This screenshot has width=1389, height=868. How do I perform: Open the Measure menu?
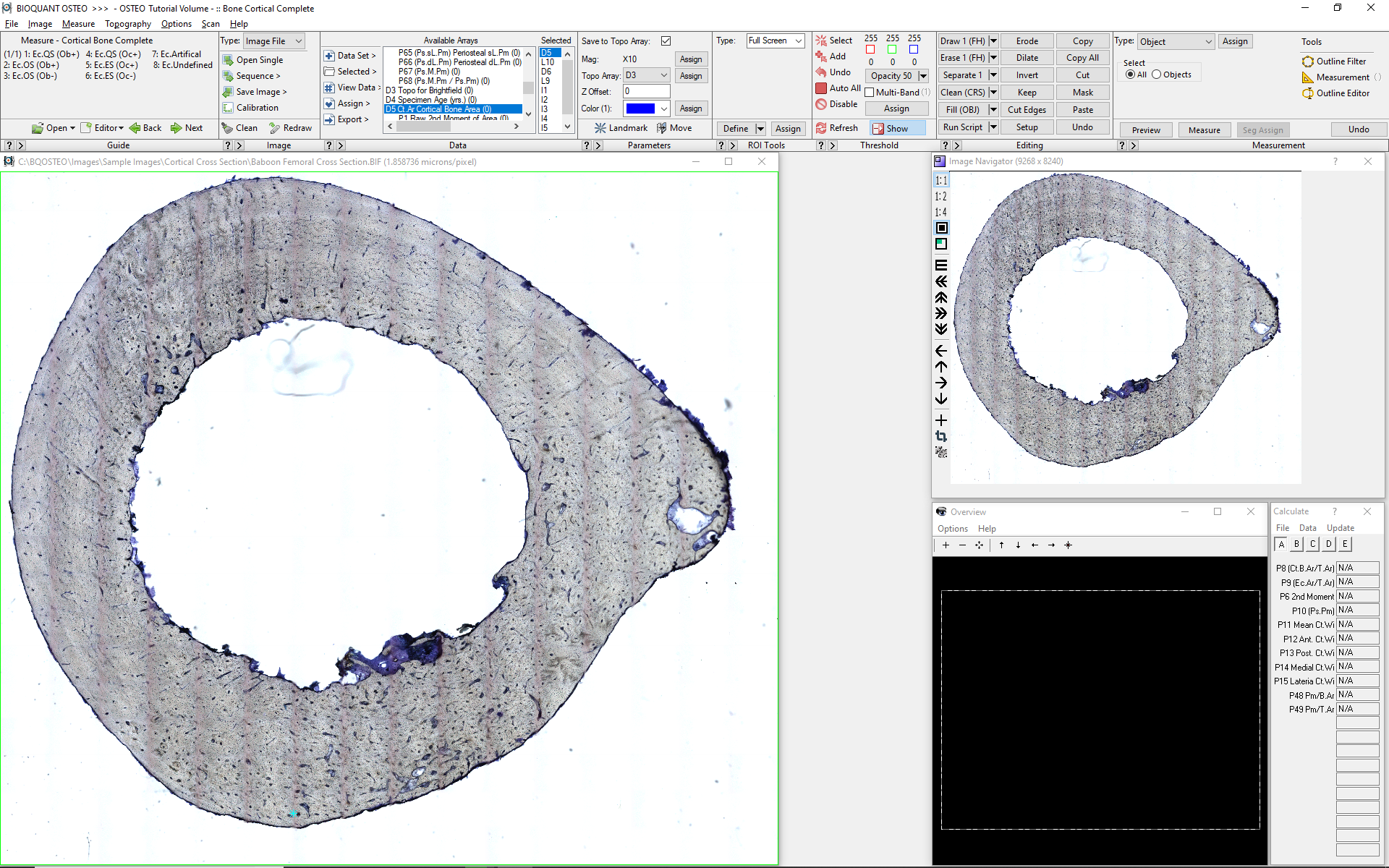pyautogui.click(x=78, y=24)
